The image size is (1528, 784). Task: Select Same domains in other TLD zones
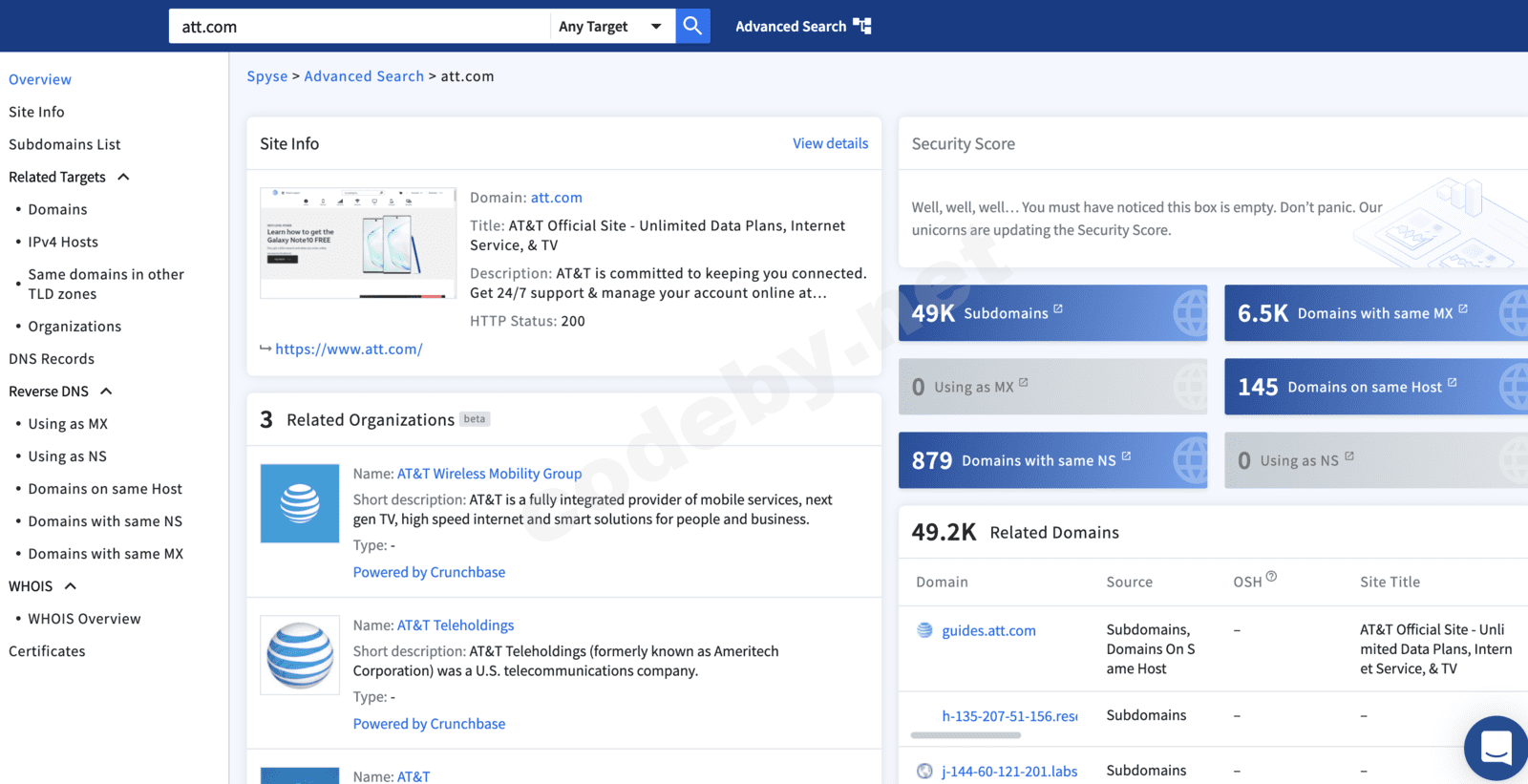click(106, 284)
